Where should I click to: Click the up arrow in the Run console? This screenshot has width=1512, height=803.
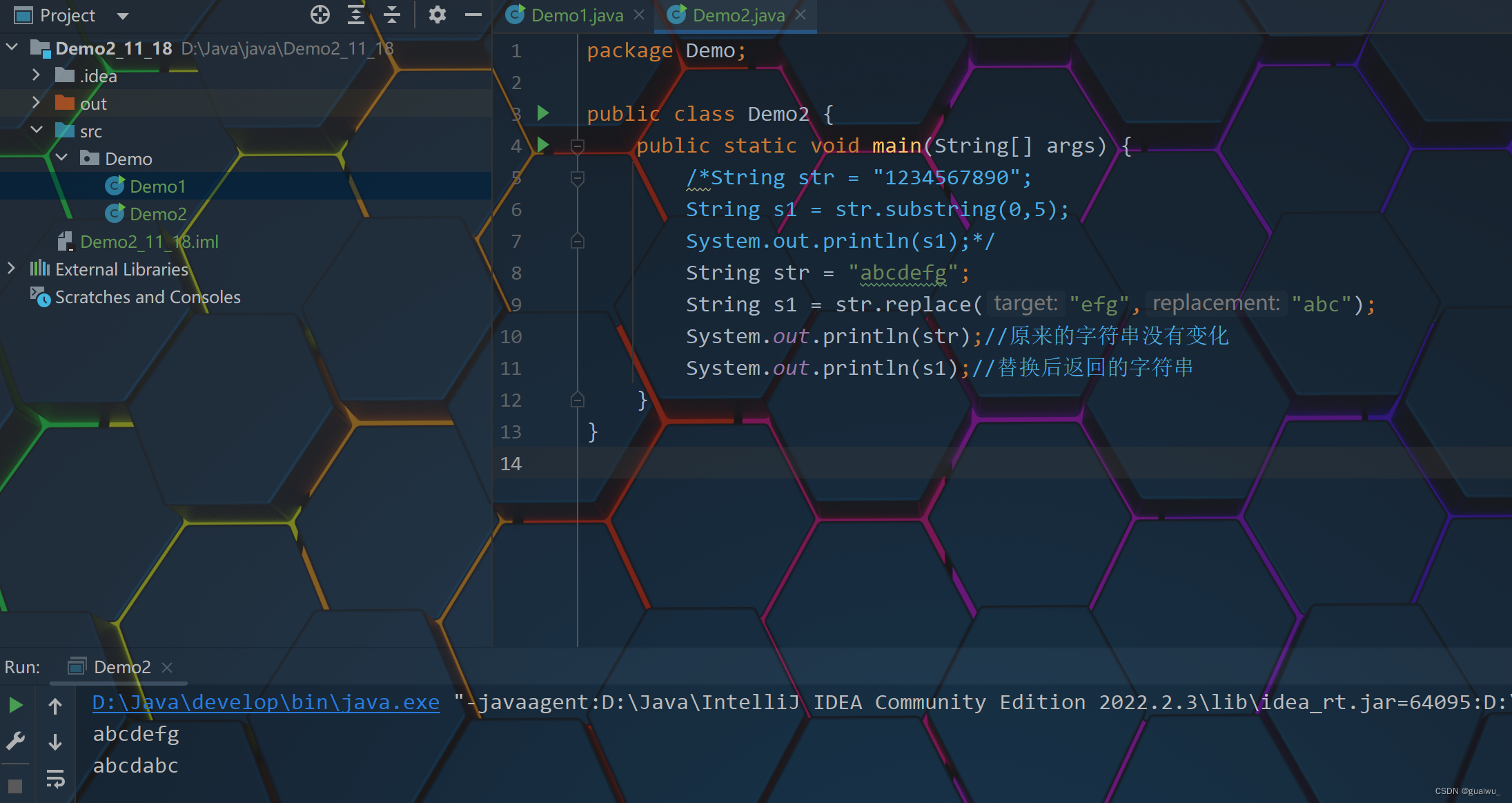point(55,705)
